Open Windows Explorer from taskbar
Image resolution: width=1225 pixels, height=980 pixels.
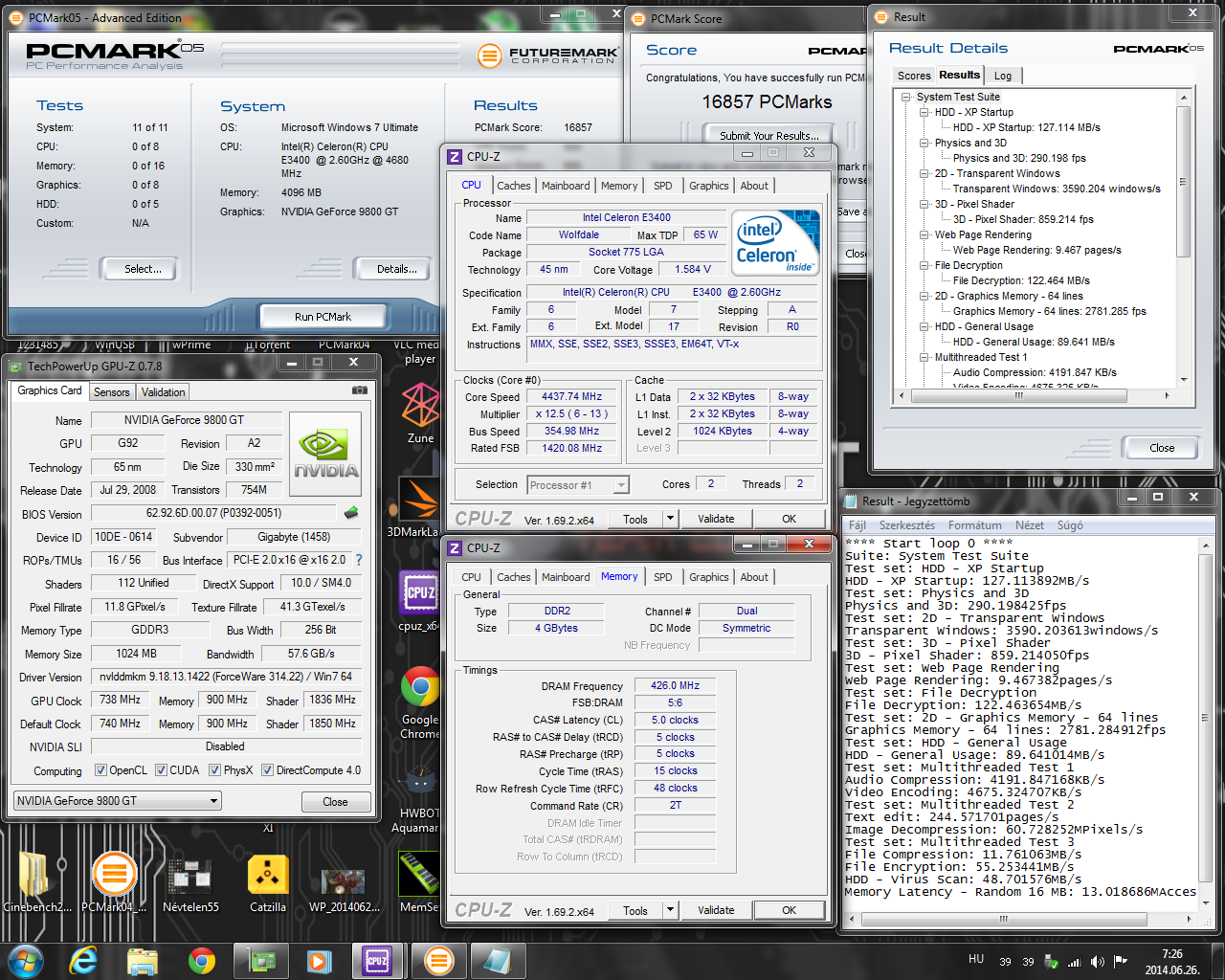[x=143, y=961]
